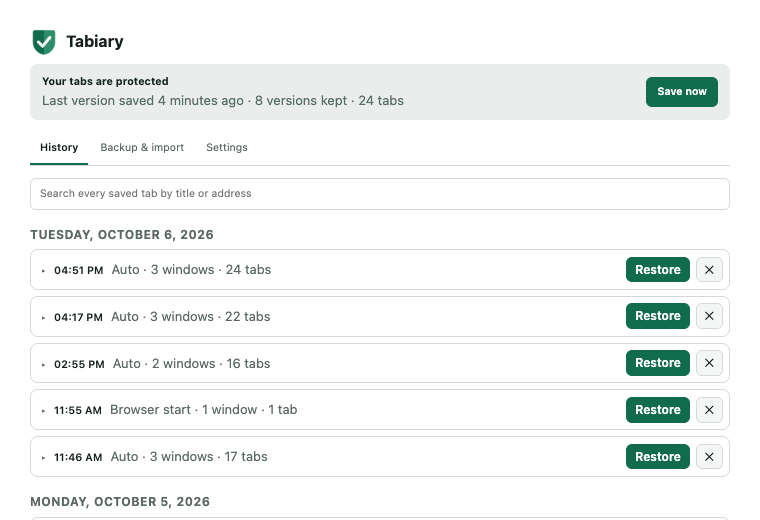Click the 11:55 AM timestamp
This screenshot has width=760, height=520.
click(x=78, y=410)
